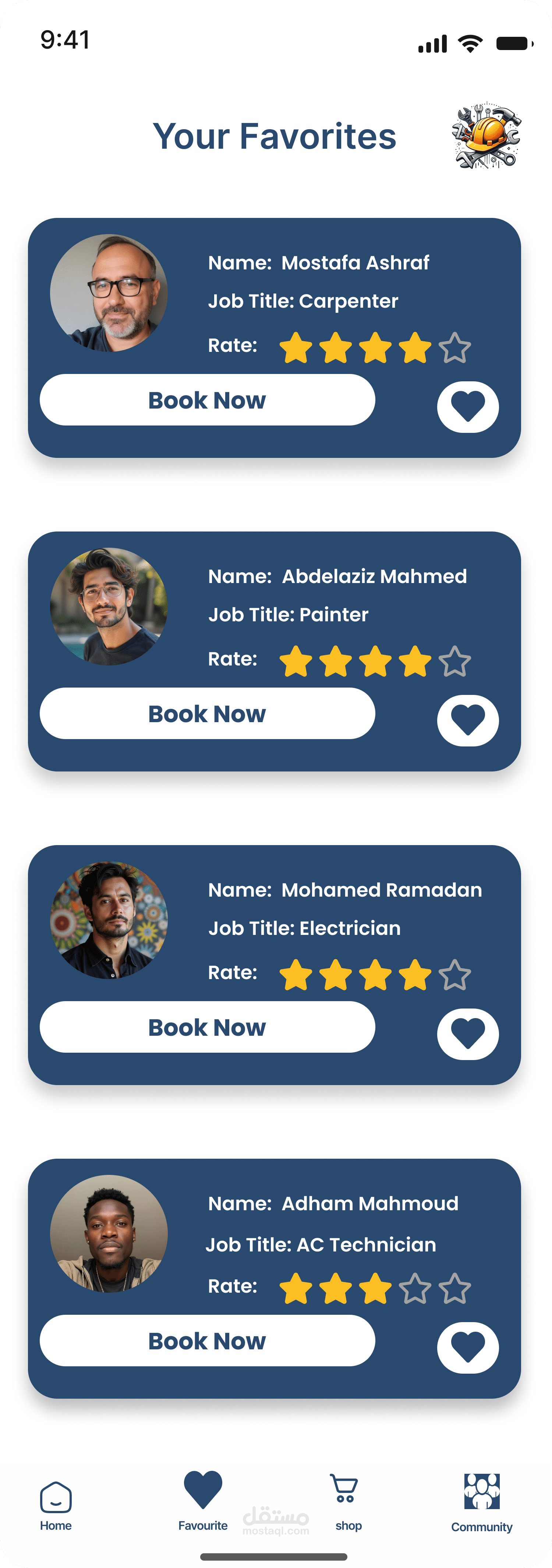The image size is (552, 1568).
Task: Click the fifth empty star for Mostafa Ashraf
Action: (454, 347)
